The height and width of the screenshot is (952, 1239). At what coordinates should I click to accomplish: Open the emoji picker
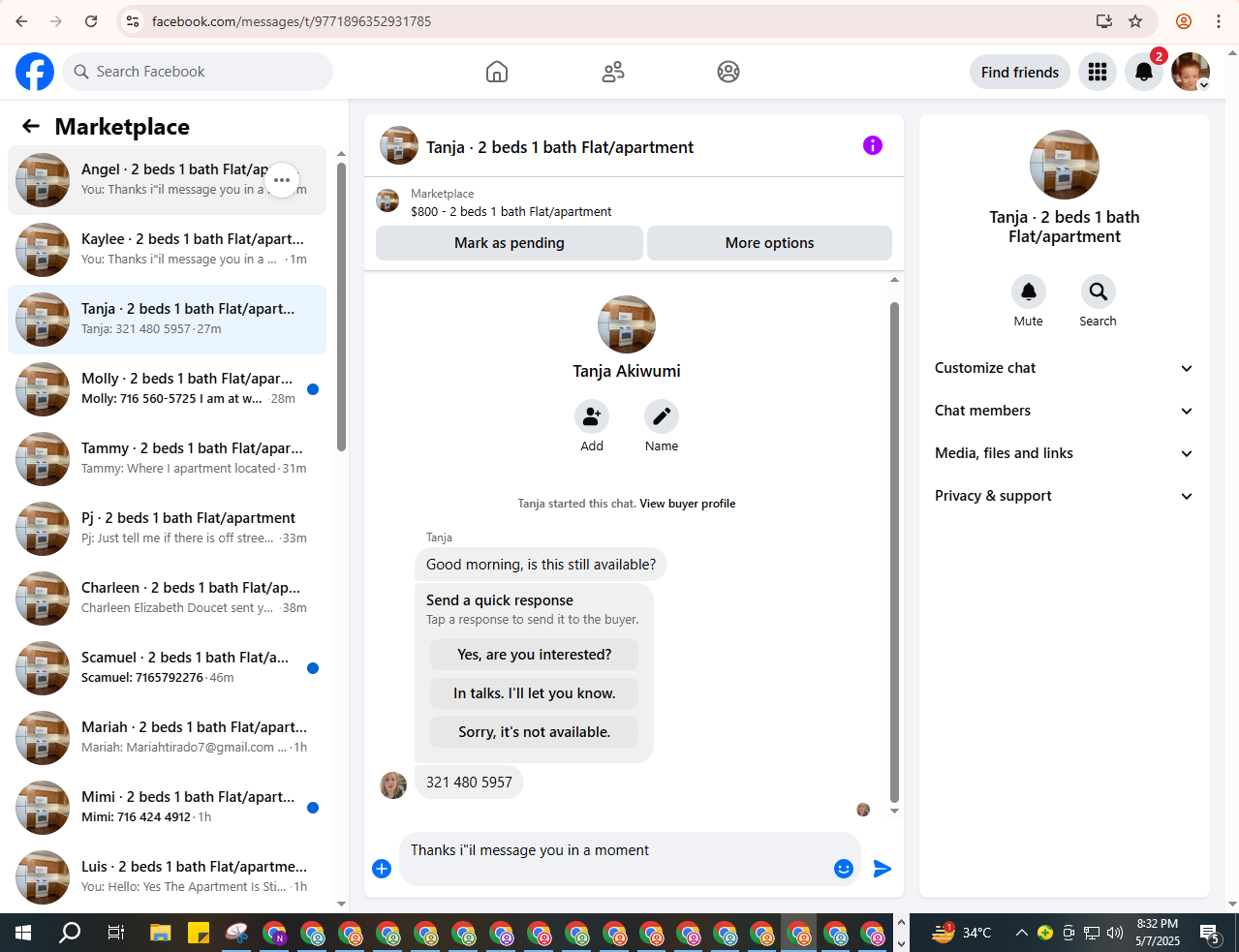pyautogui.click(x=844, y=869)
